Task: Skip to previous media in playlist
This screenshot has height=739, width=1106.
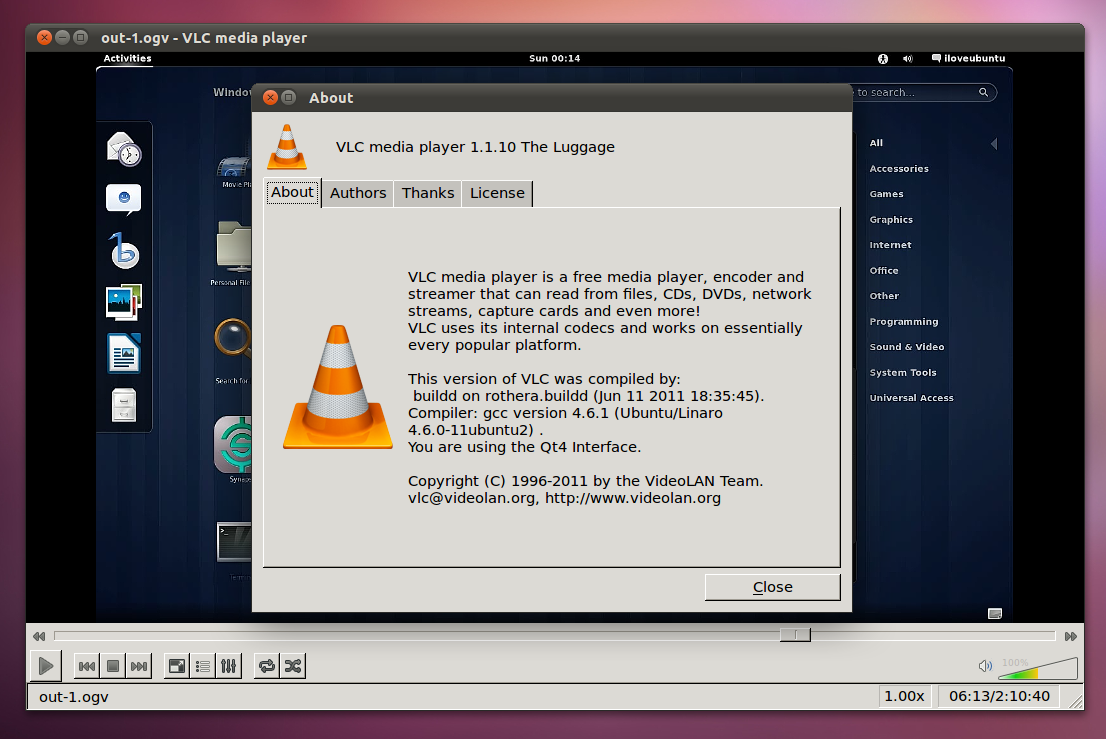Action: 87,666
